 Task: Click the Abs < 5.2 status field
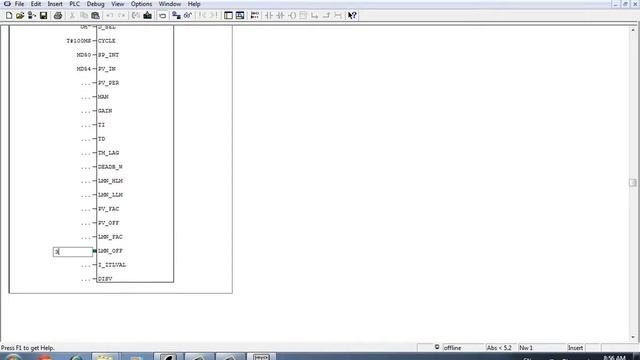point(500,348)
